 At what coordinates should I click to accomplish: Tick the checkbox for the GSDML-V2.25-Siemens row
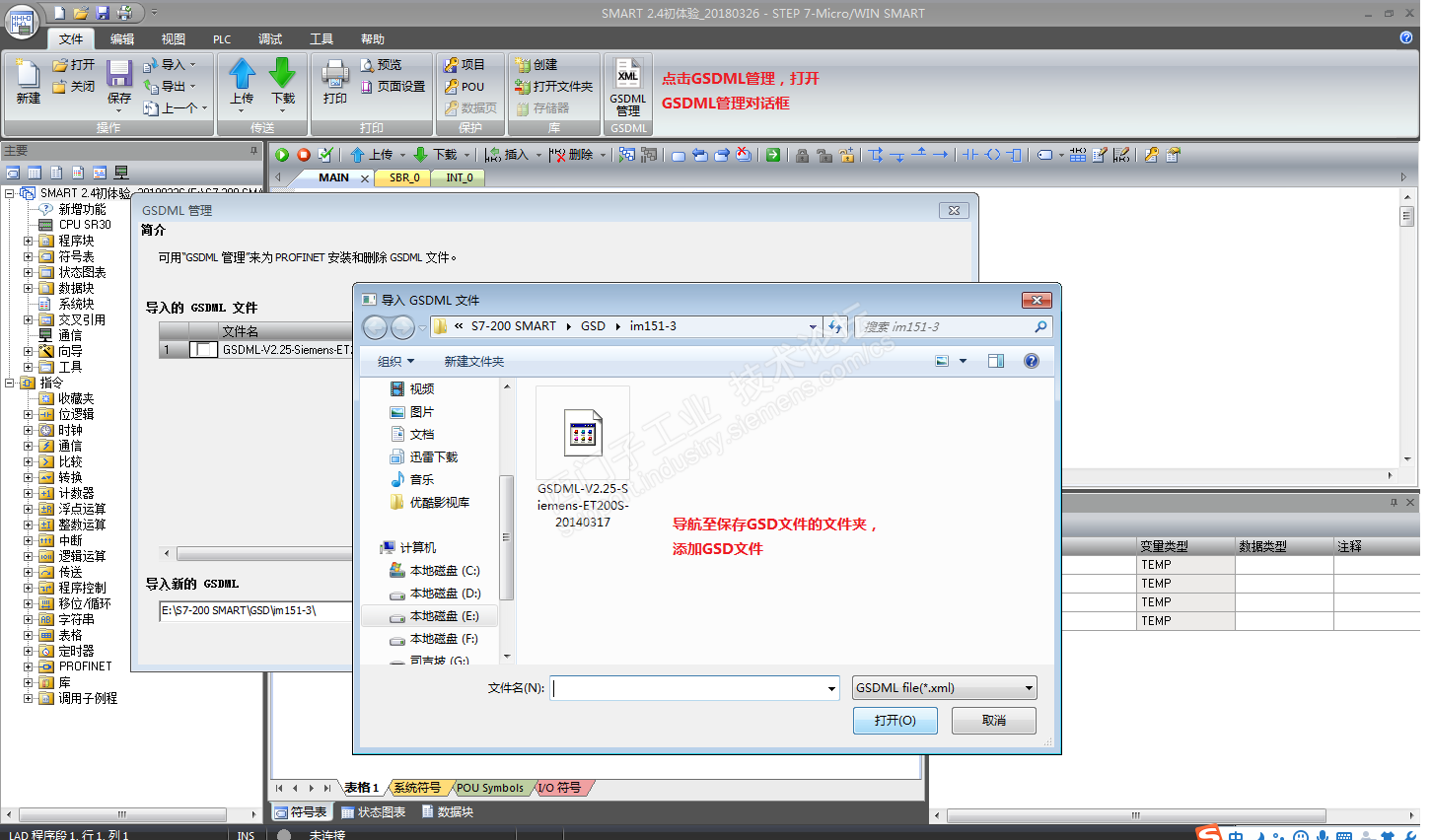[x=203, y=349]
